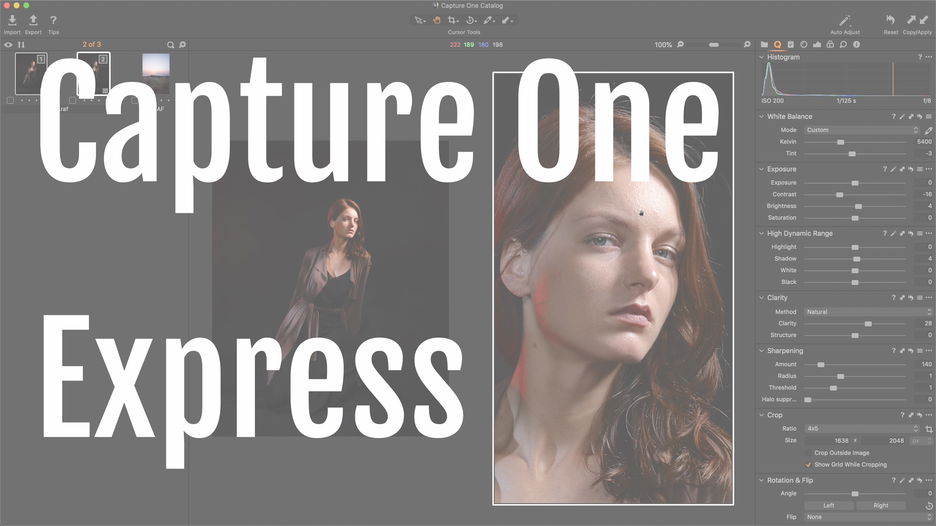The height and width of the screenshot is (526, 936).
Task: Toggle the browser visibility eye icon
Action: click(8, 45)
